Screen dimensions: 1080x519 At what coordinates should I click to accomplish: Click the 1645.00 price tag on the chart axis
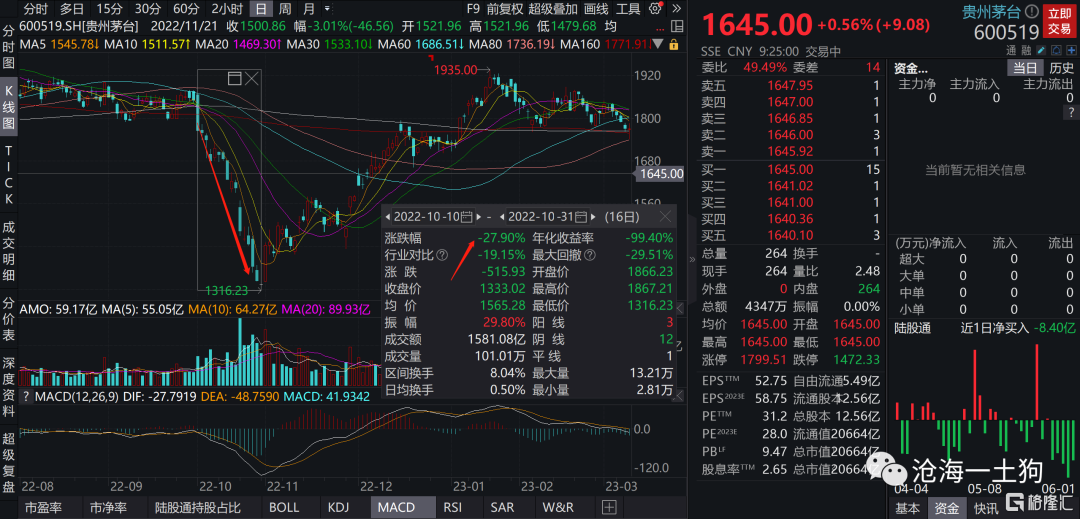[x=662, y=174]
